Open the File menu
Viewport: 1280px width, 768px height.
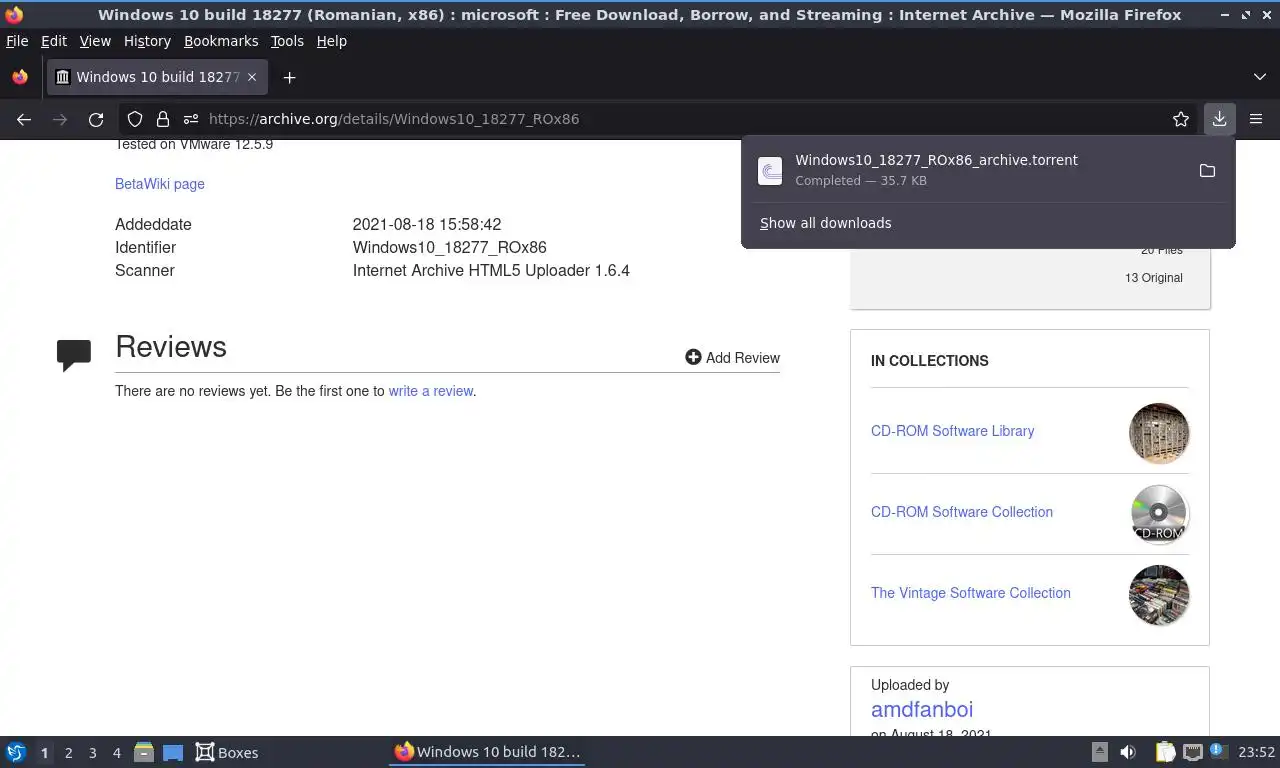17,41
